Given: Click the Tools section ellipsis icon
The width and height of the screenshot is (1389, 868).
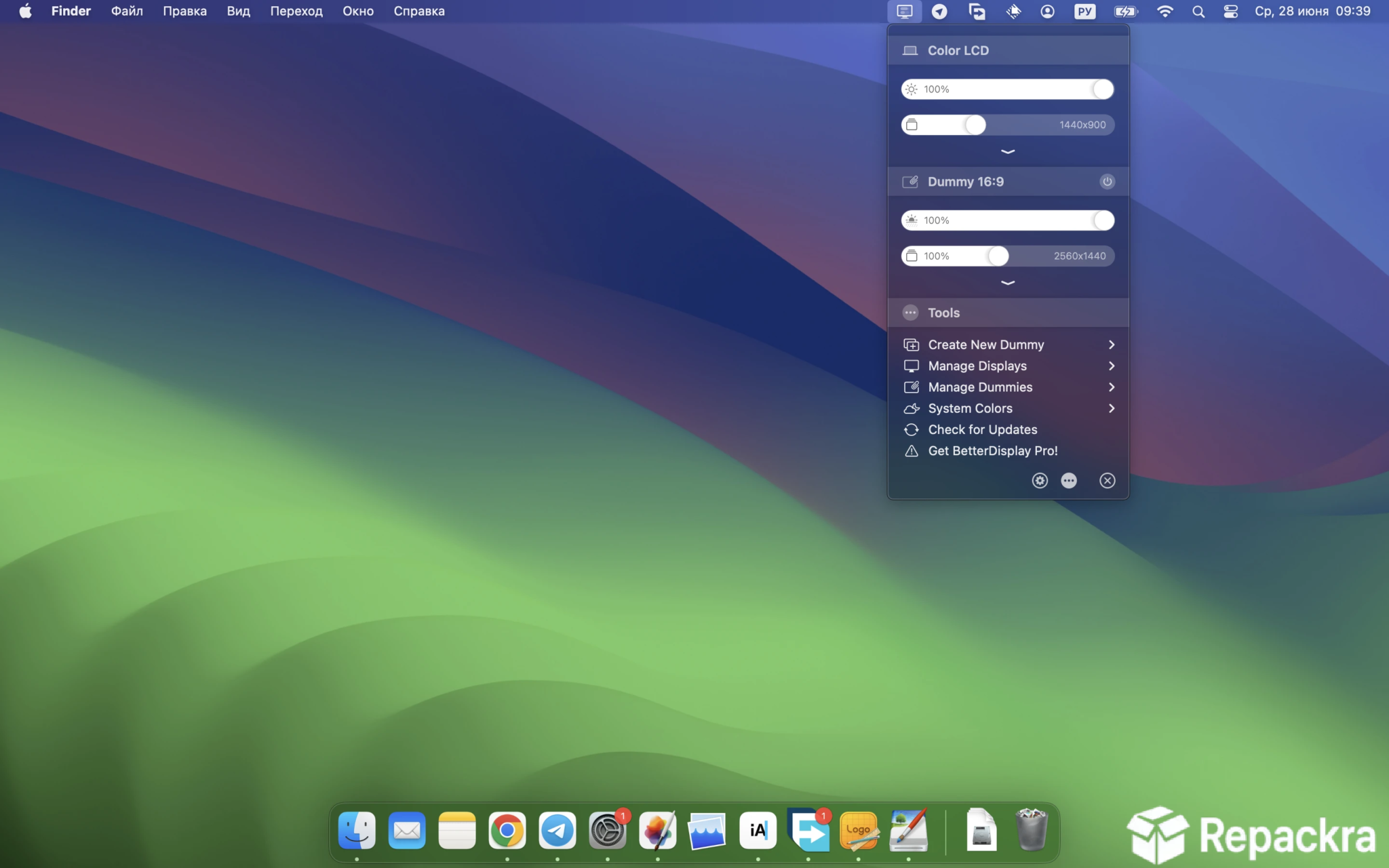Looking at the screenshot, I should [x=910, y=313].
